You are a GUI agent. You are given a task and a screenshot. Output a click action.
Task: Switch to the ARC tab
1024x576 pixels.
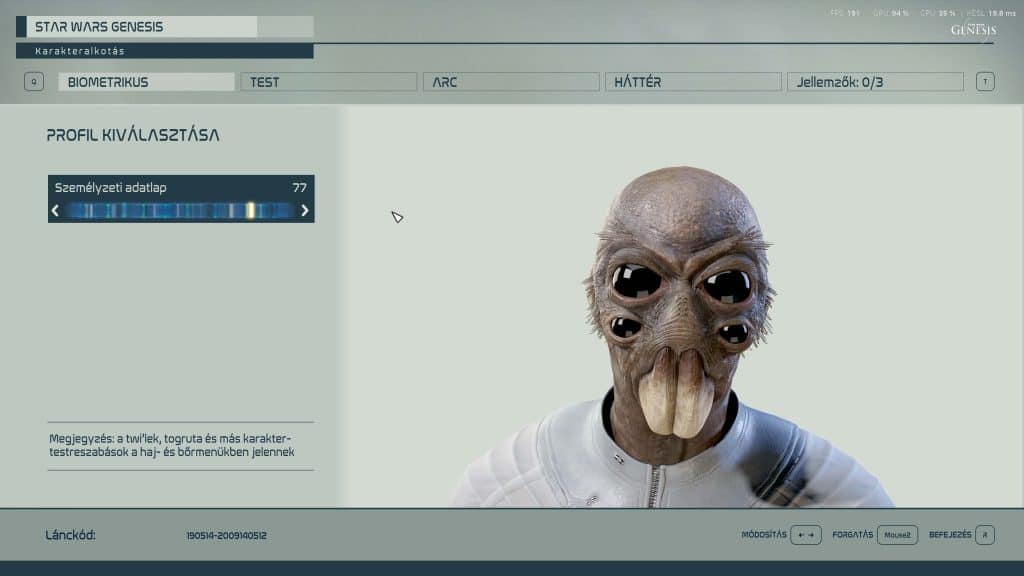click(511, 82)
